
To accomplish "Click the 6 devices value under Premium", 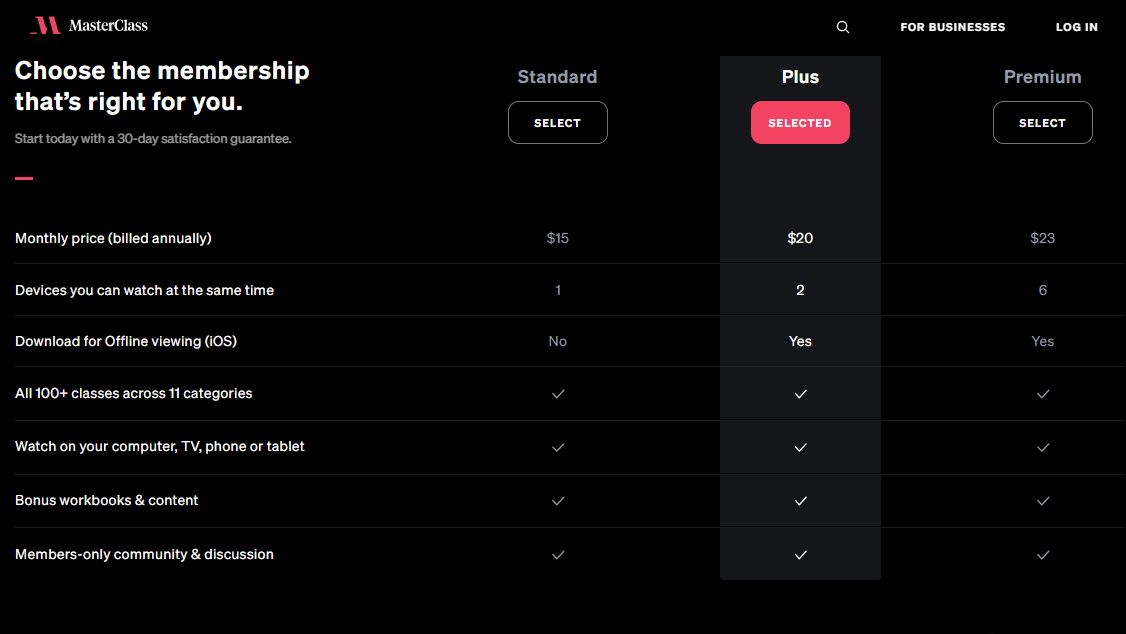I will pyautogui.click(x=1042, y=290).
